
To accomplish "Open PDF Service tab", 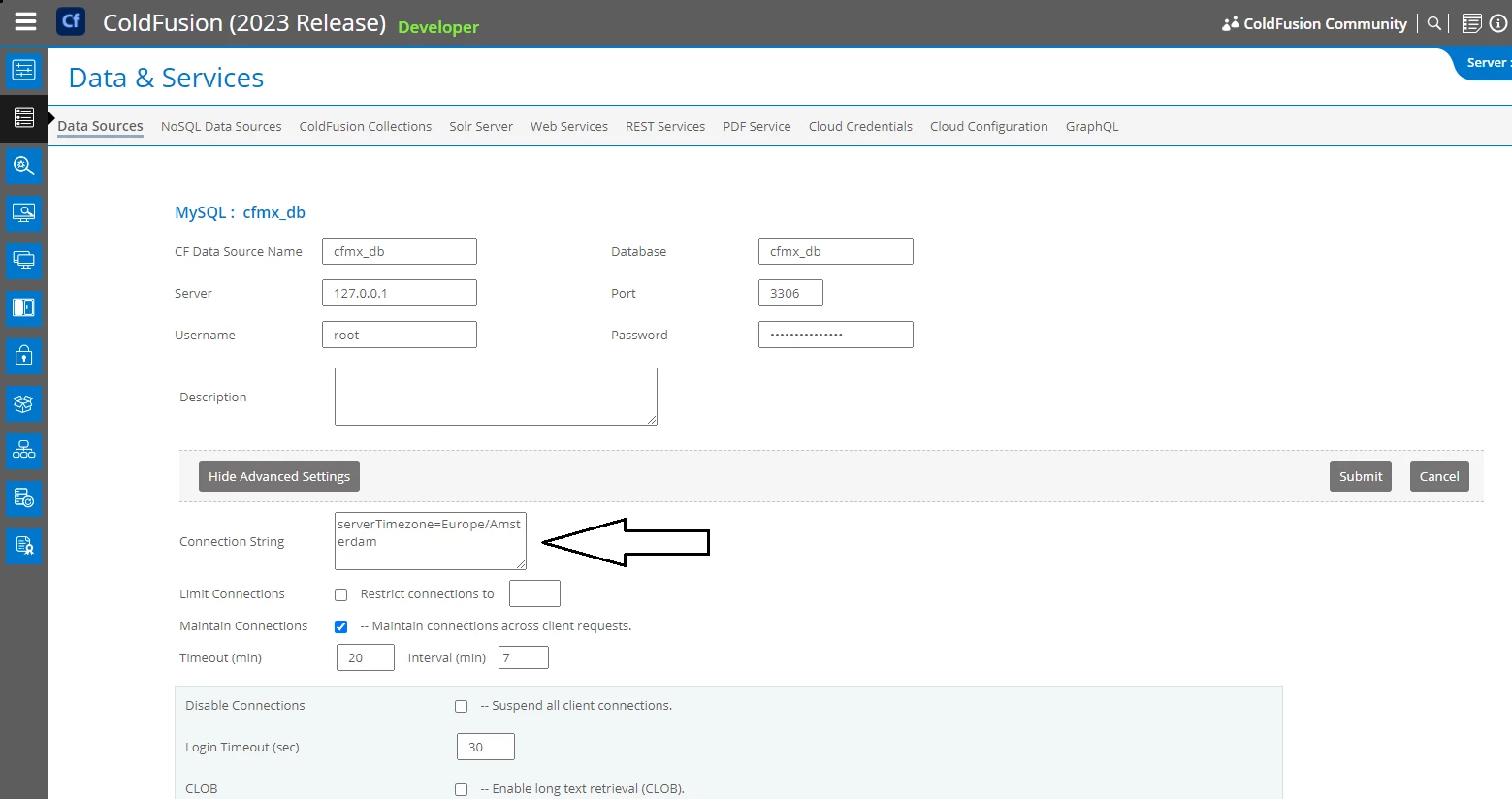I will tap(756, 126).
